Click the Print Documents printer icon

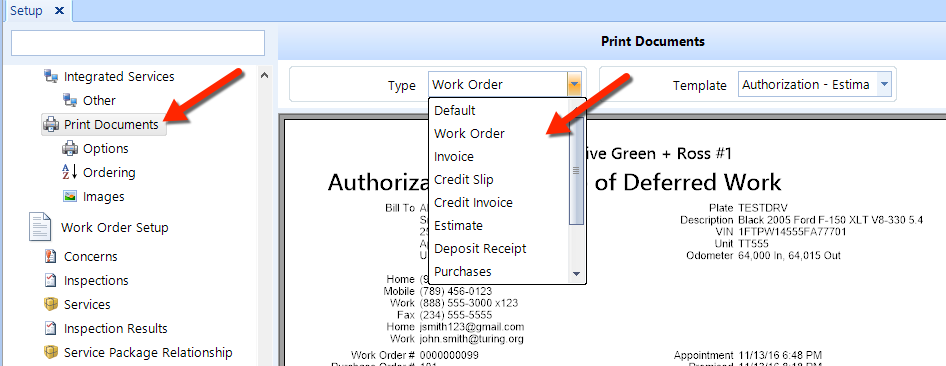(x=51, y=125)
